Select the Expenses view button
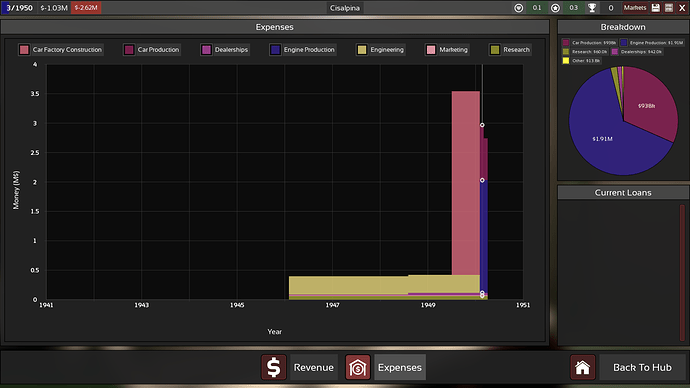690x388 pixels. [x=400, y=367]
